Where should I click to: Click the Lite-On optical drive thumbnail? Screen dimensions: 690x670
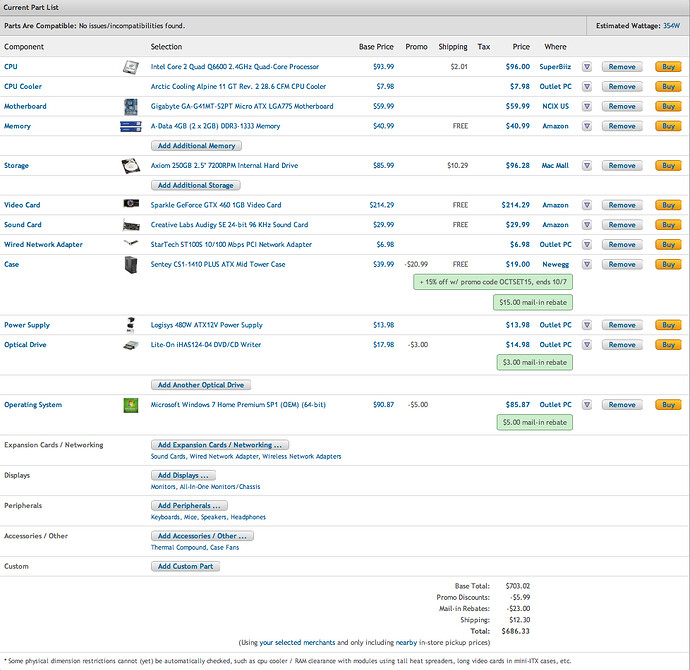coord(131,345)
